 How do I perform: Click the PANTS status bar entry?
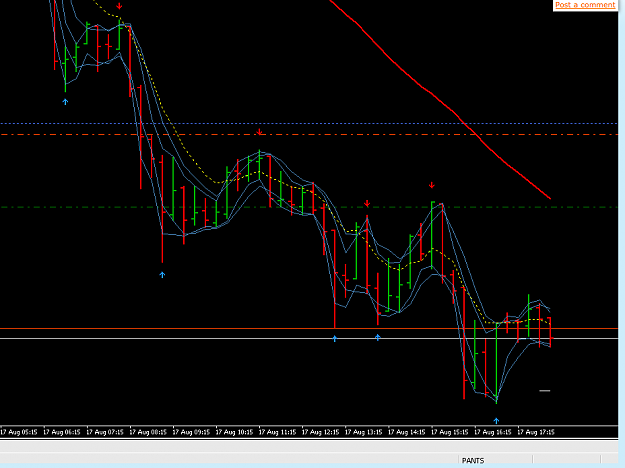[473, 460]
